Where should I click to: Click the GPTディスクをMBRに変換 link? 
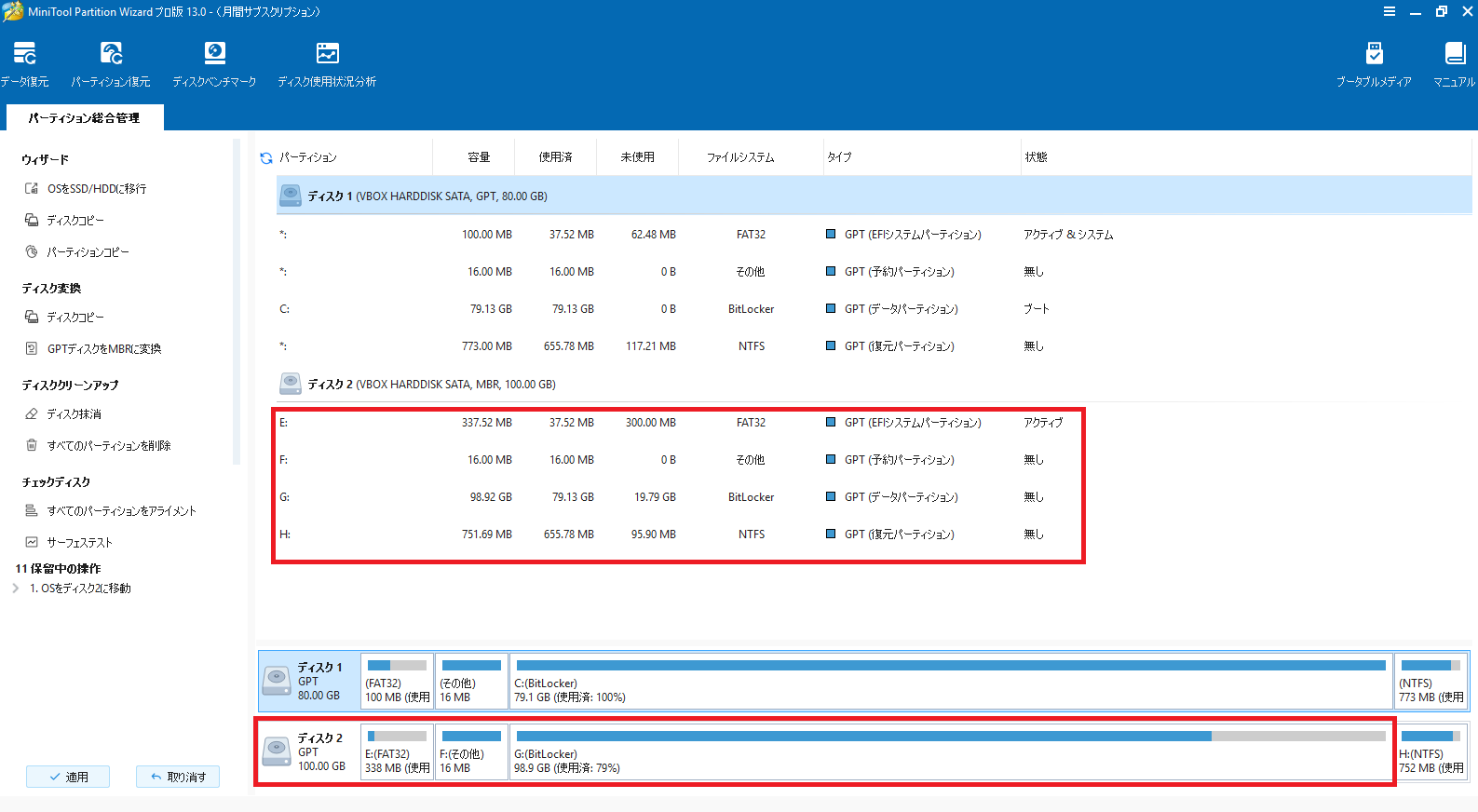coord(104,348)
